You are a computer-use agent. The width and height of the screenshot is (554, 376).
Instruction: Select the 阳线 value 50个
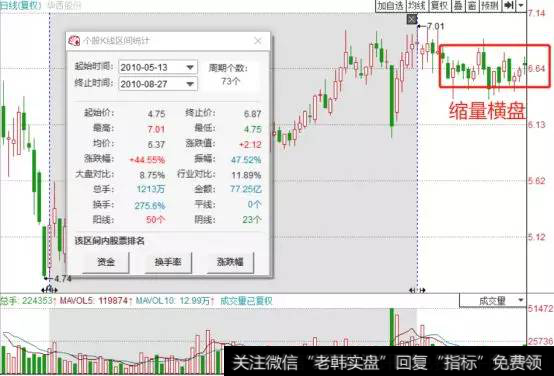pyautogui.click(x=155, y=220)
